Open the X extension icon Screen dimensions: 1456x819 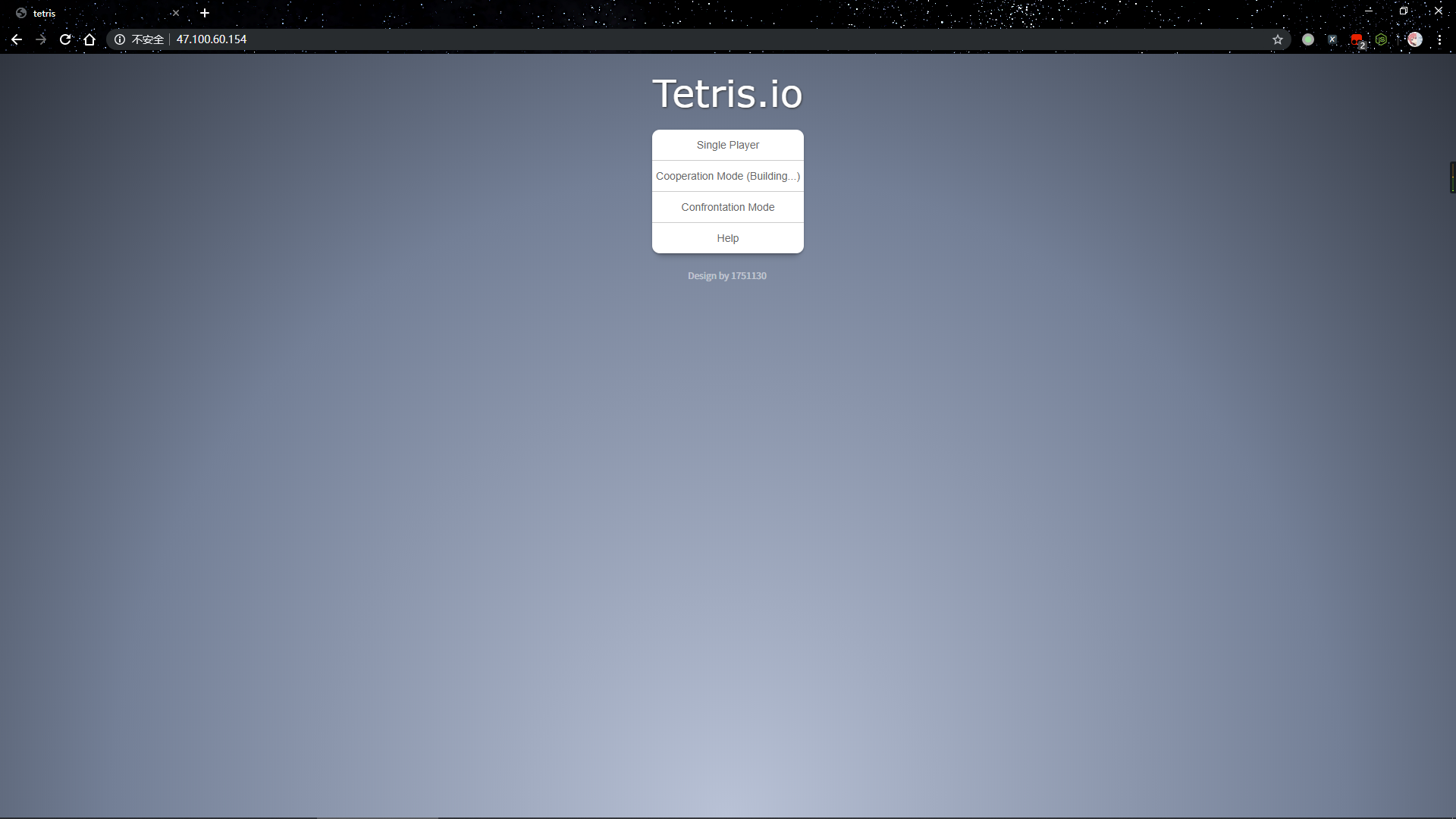[x=1332, y=39]
